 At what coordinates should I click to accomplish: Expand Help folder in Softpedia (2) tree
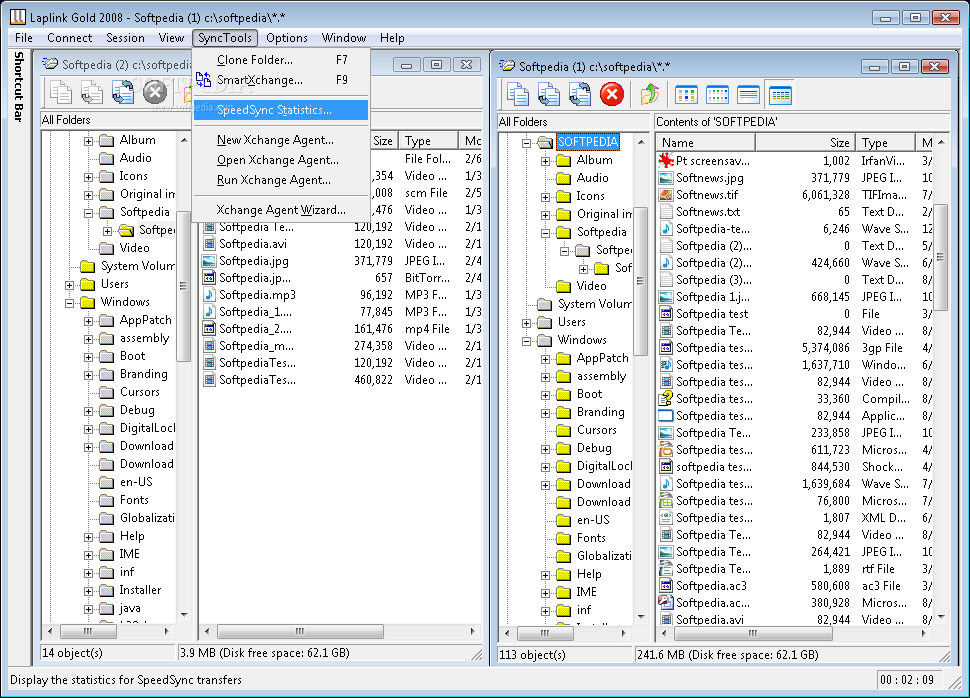point(88,537)
